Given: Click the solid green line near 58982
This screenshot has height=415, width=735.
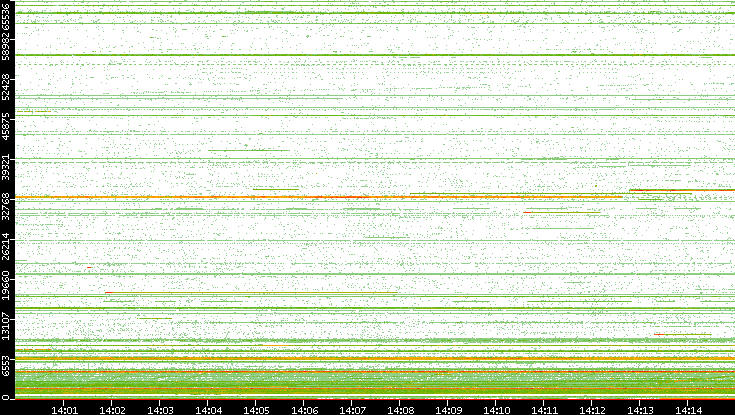Looking at the screenshot, I should click(x=300, y=54).
